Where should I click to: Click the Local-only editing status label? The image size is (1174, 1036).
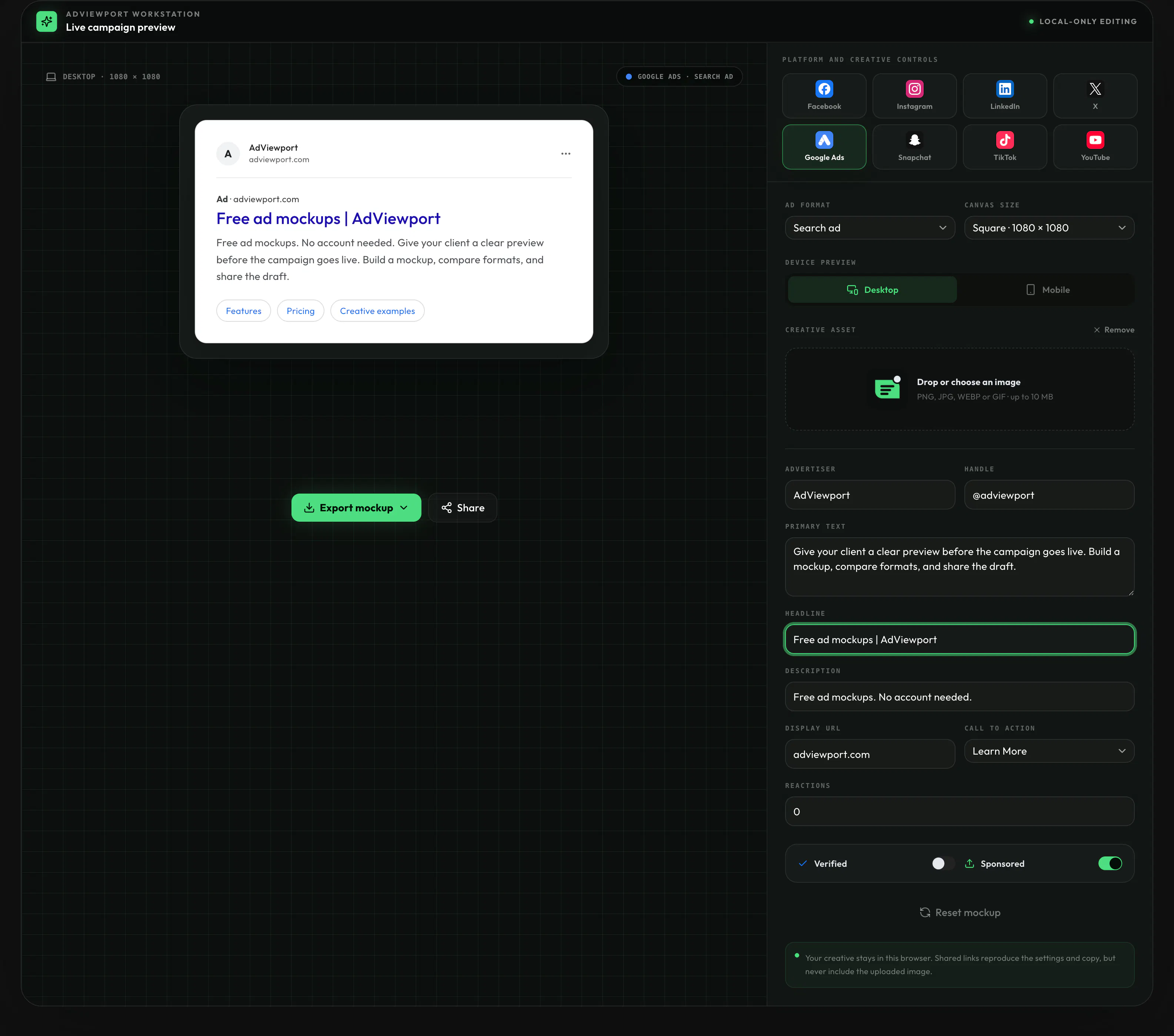[x=1083, y=21]
